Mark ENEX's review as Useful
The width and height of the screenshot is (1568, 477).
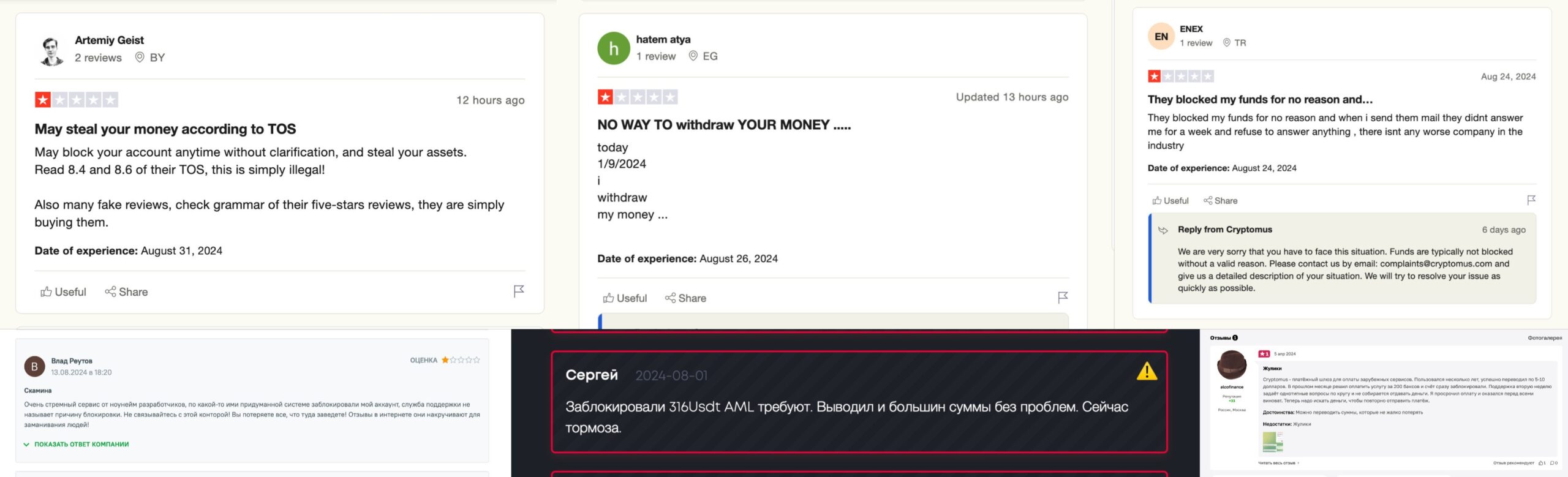point(1170,201)
